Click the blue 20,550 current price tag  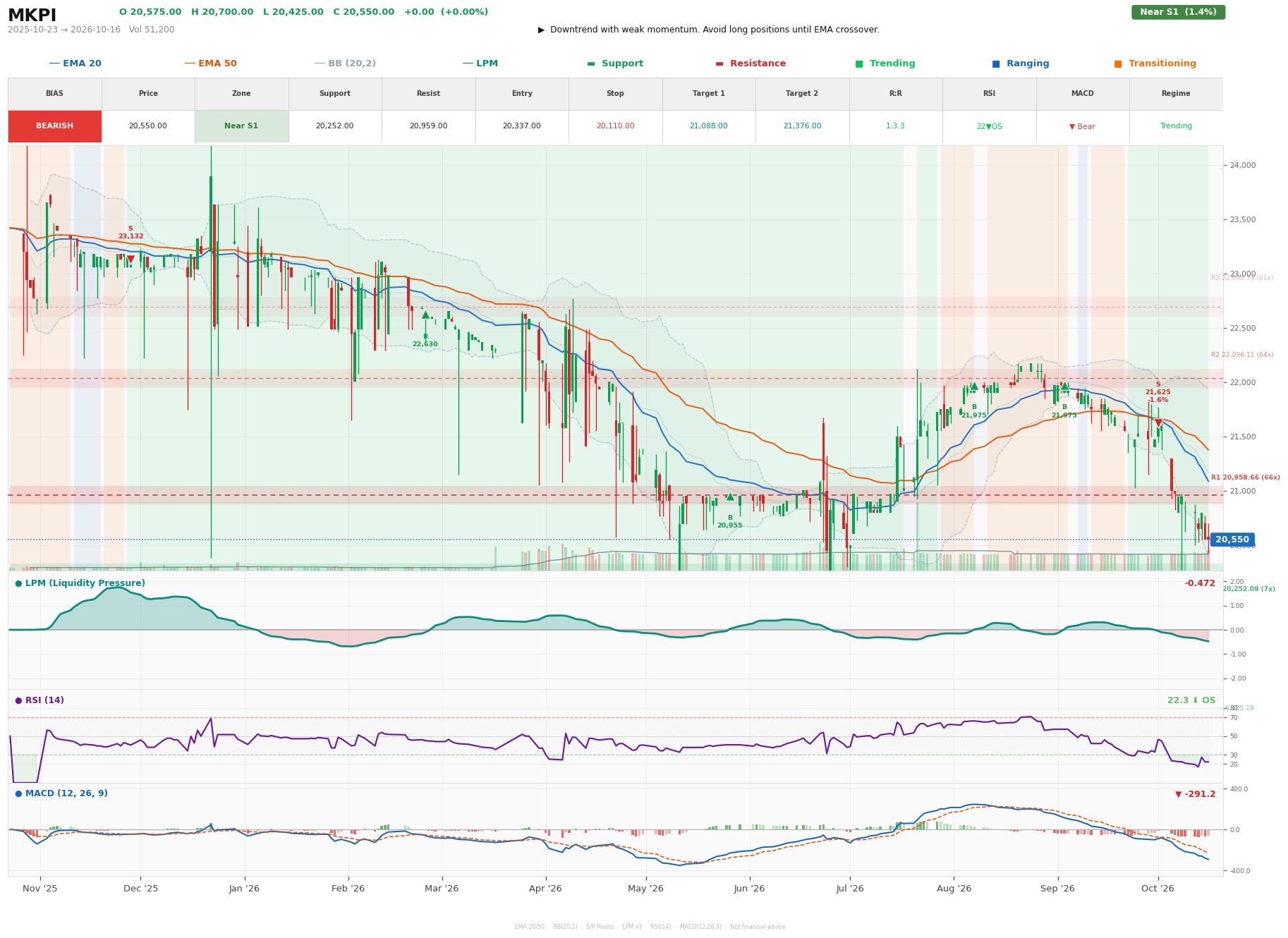[1232, 540]
